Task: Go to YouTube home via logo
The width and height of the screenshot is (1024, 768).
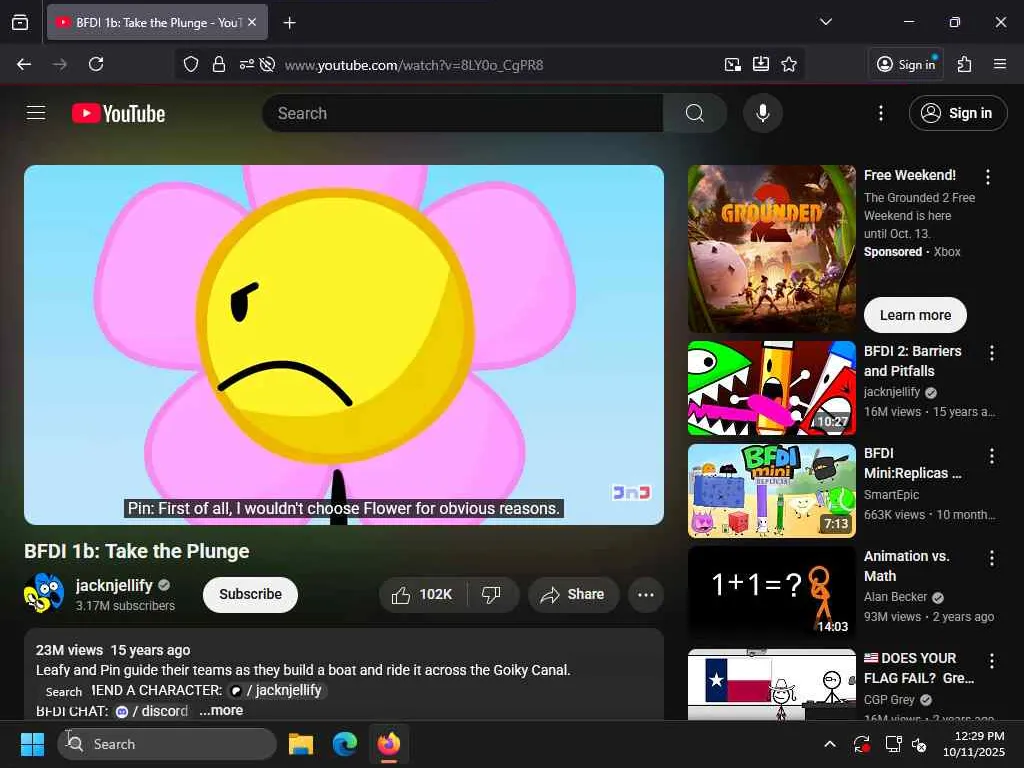Action: (118, 114)
